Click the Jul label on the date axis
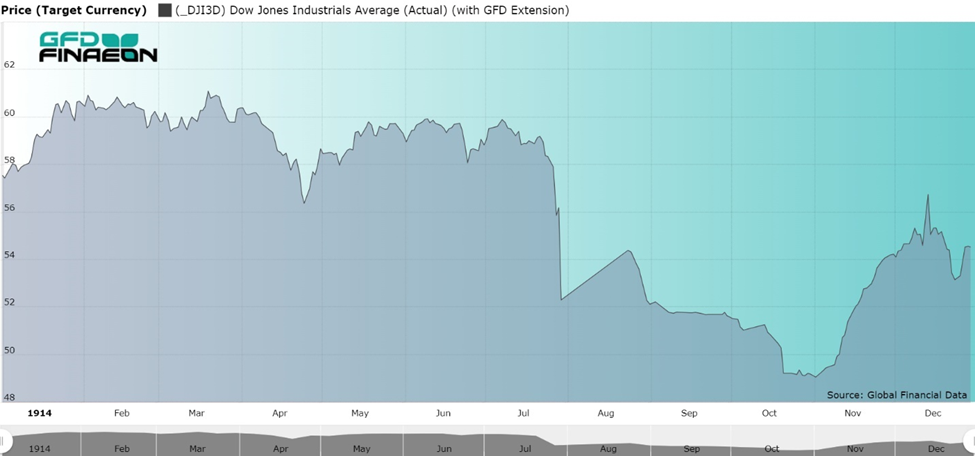The width and height of the screenshot is (975, 456). 524,413
